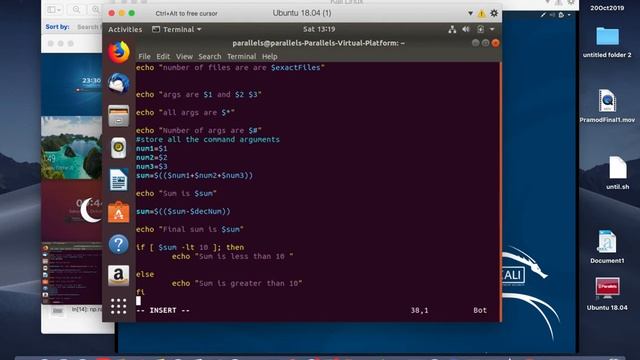Select Document1 file on desktop
Viewport: 640px width, 360px height.
click(x=607, y=247)
